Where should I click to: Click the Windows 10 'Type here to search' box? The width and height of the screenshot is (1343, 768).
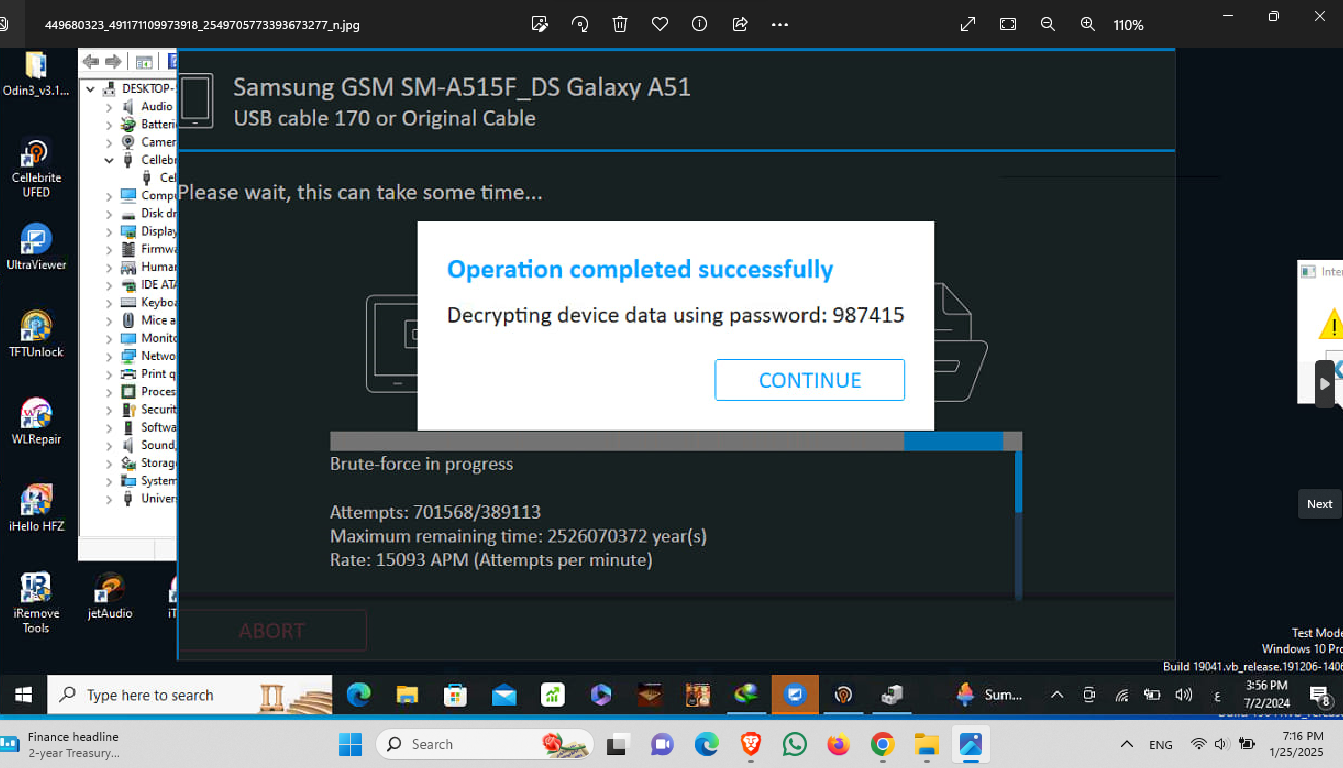(x=190, y=695)
